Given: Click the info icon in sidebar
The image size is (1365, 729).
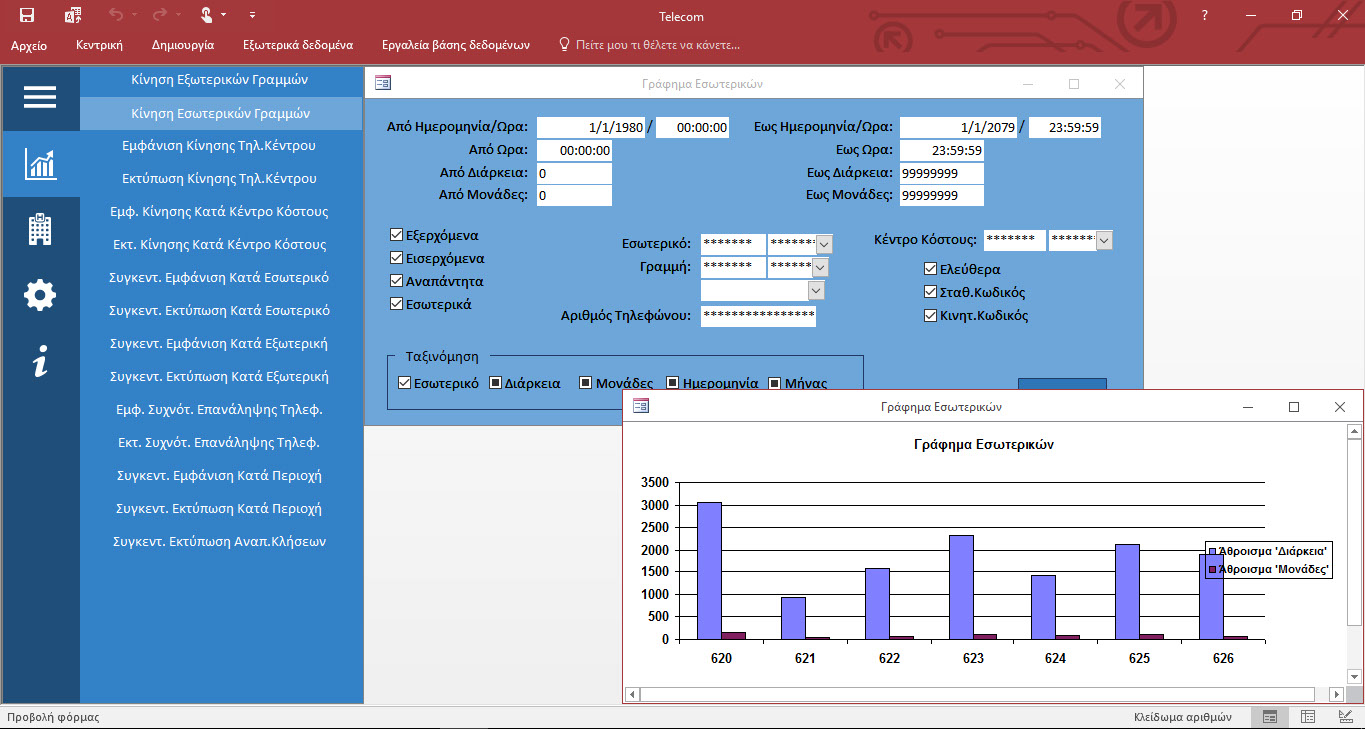Looking at the screenshot, I should click(x=40, y=361).
